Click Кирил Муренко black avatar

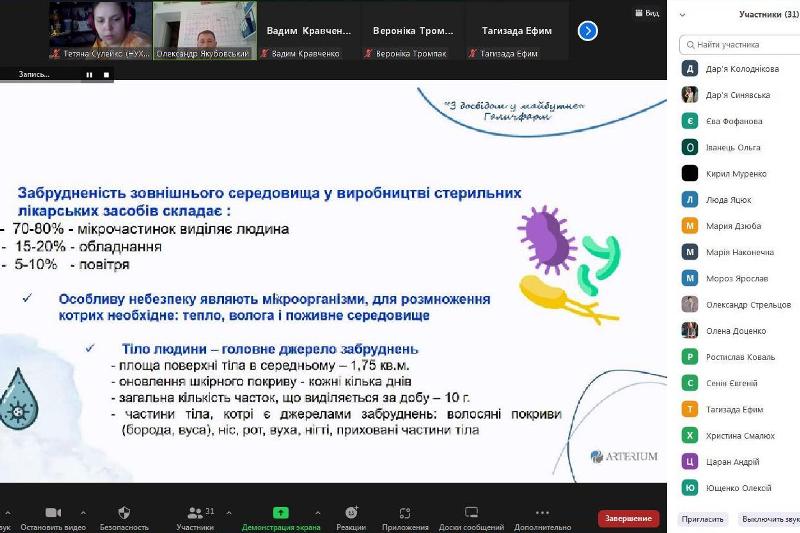pyautogui.click(x=690, y=173)
